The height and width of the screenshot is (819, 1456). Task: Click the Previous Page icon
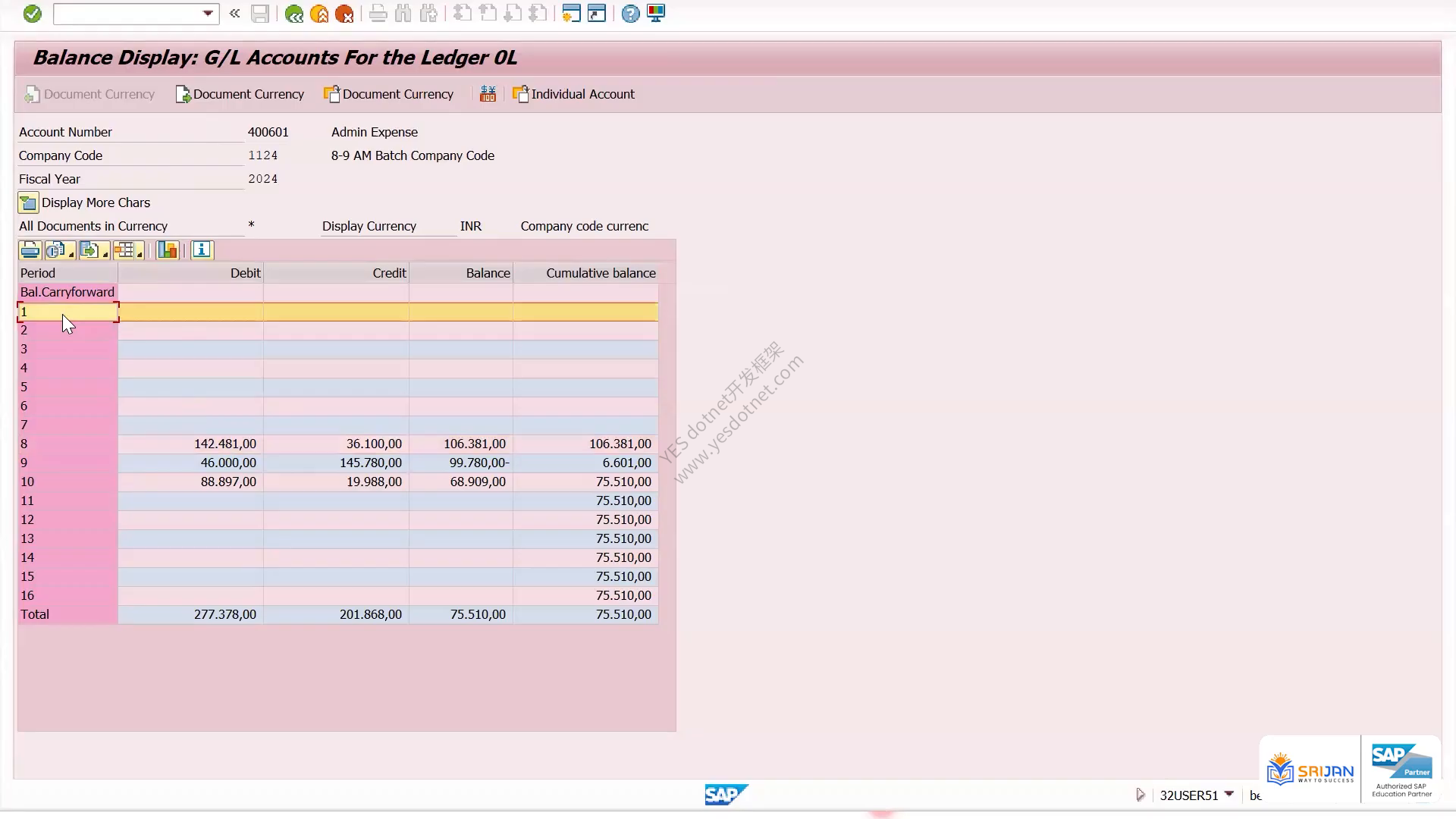[488, 14]
